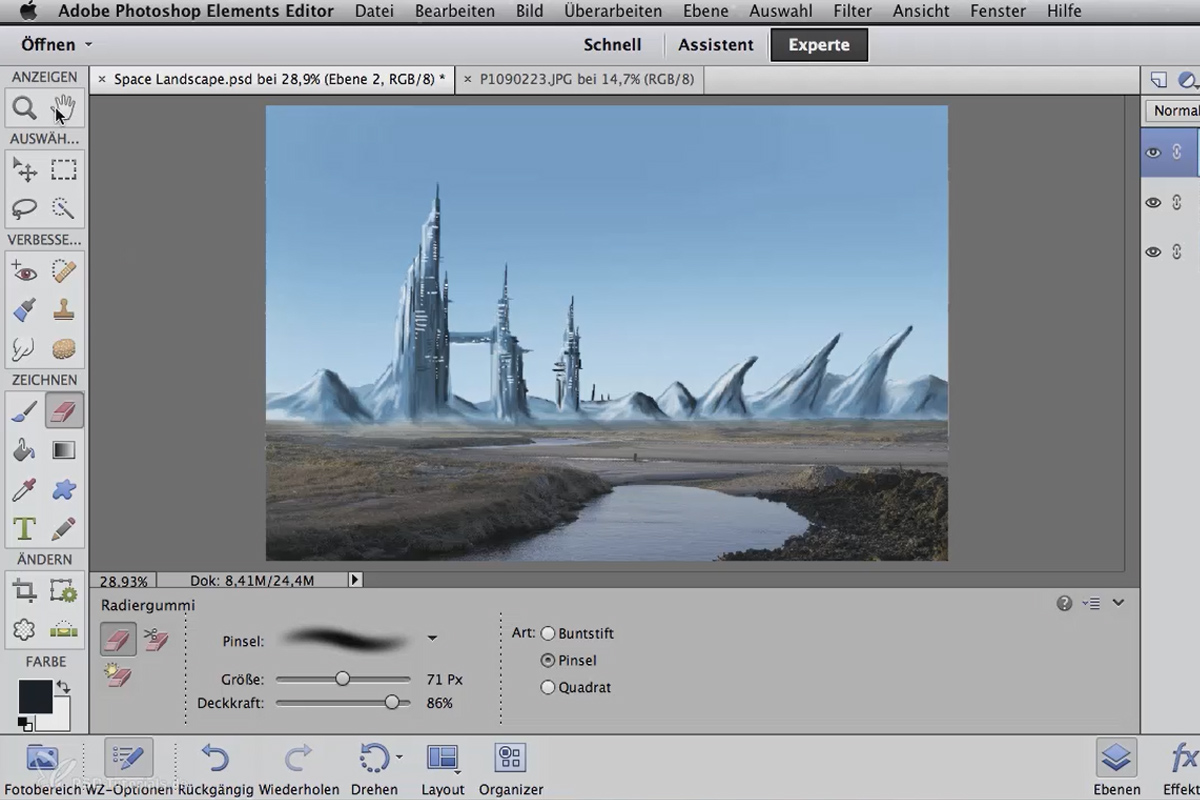Select the Spot Healing bandage tool
This screenshot has width=1200, height=800.
click(x=64, y=271)
